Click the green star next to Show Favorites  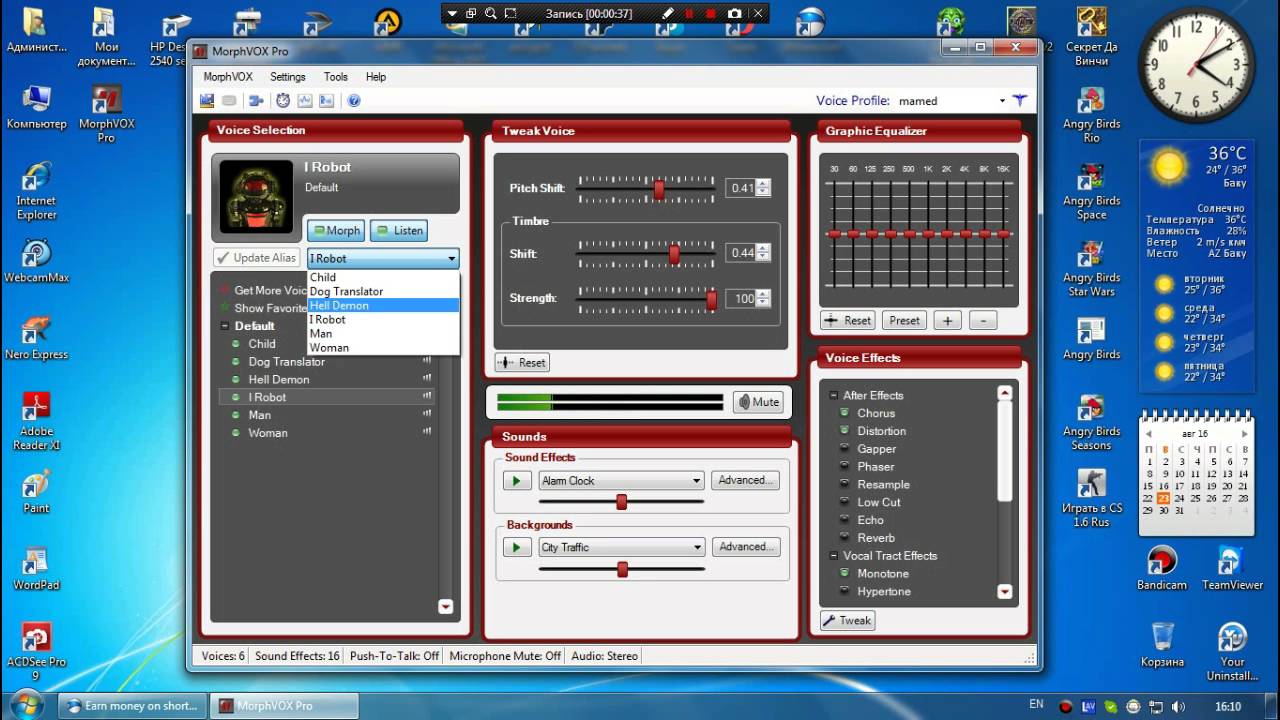tap(225, 308)
